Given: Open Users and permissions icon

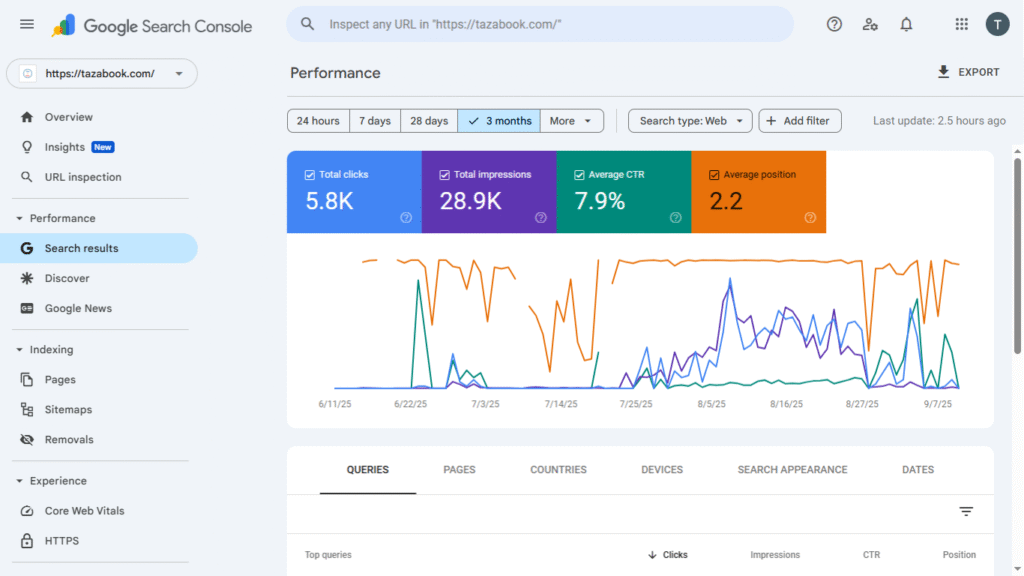Looking at the screenshot, I should point(870,24).
